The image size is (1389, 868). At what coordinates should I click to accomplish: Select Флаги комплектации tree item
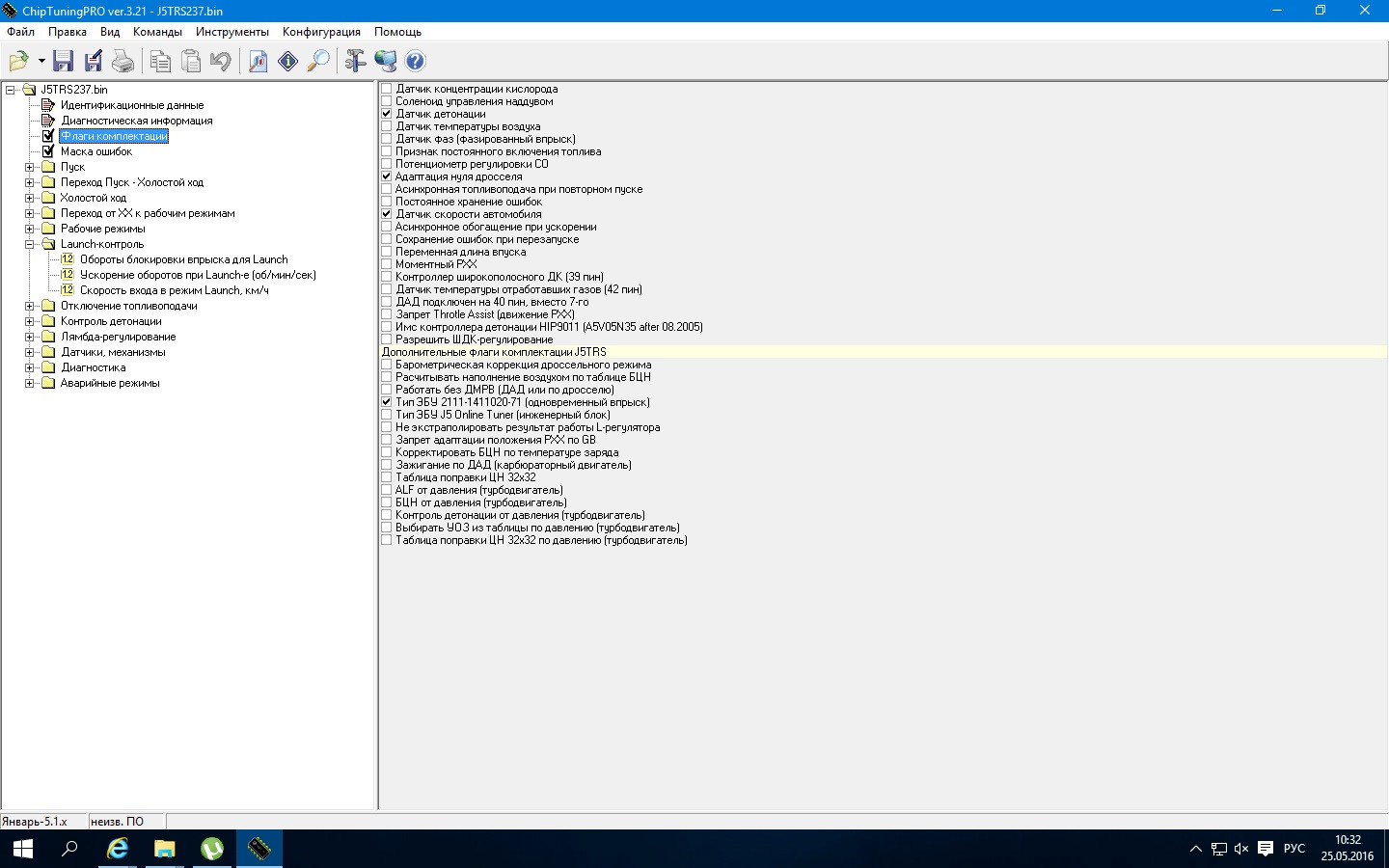tap(114, 136)
